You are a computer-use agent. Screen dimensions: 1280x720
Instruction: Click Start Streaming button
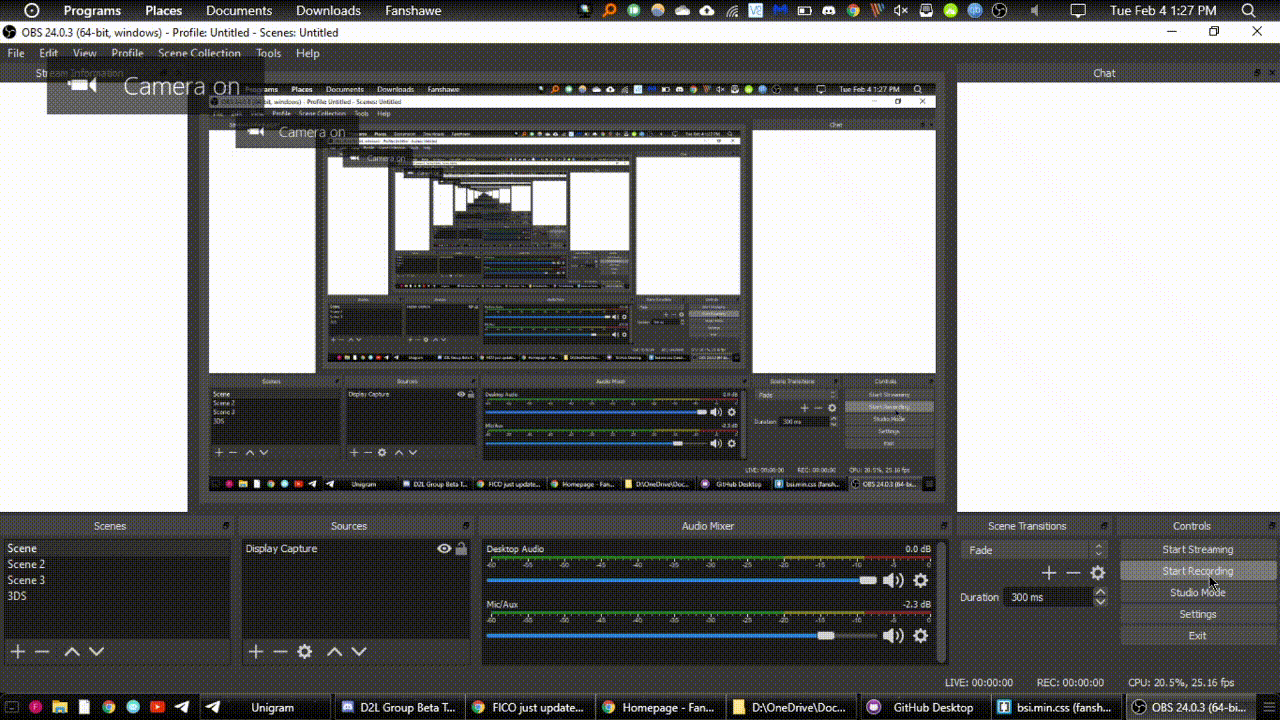click(1197, 549)
